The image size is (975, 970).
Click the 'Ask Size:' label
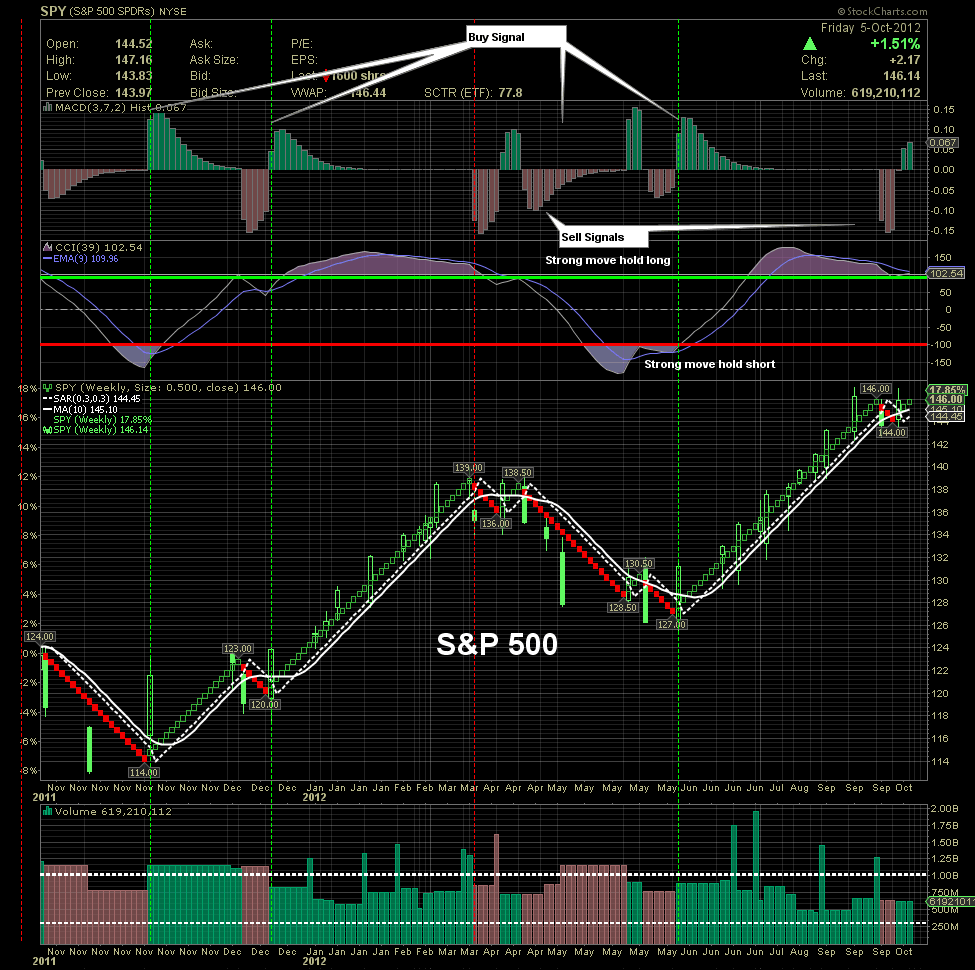[x=214, y=60]
